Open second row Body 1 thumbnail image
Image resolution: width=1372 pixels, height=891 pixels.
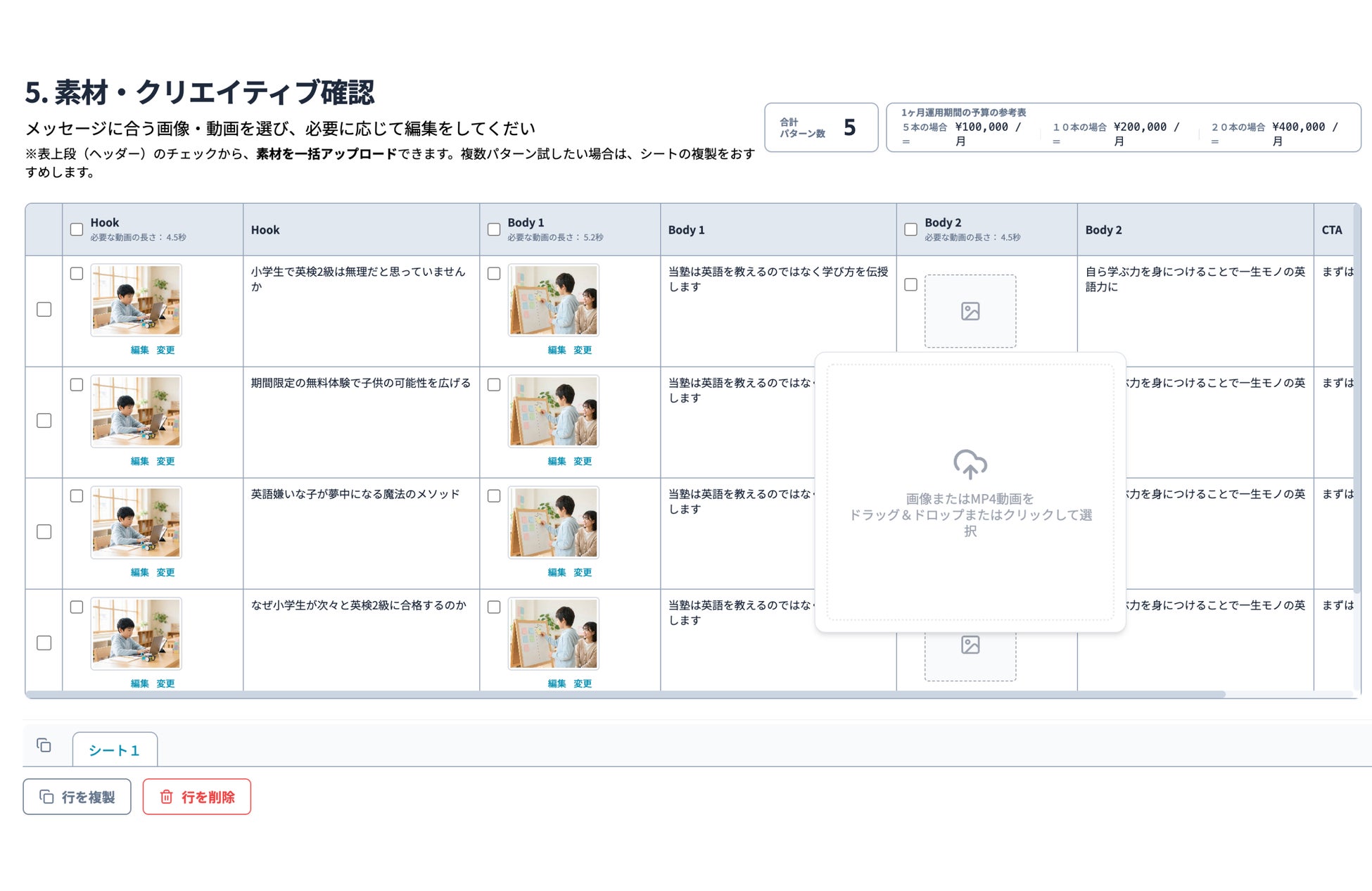click(x=553, y=411)
